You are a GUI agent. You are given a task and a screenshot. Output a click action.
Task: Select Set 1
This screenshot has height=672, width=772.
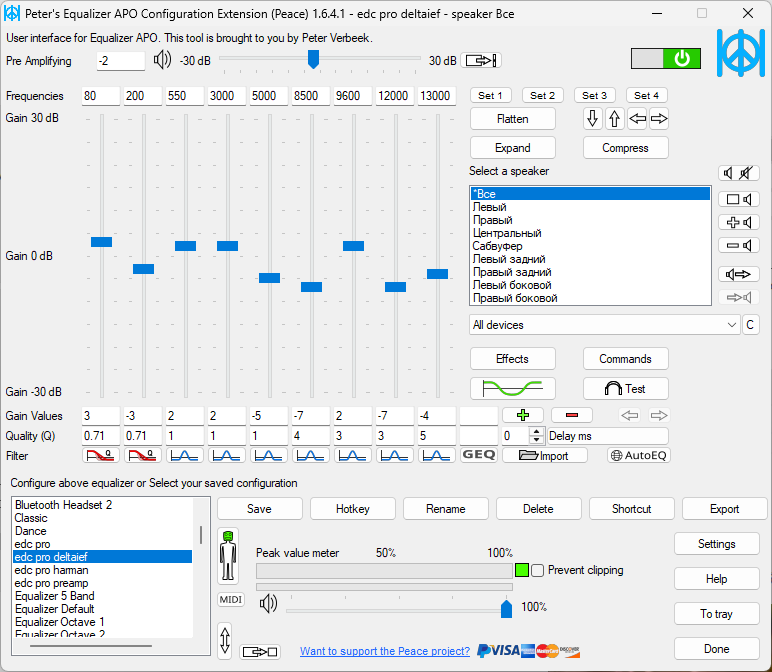pos(490,96)
